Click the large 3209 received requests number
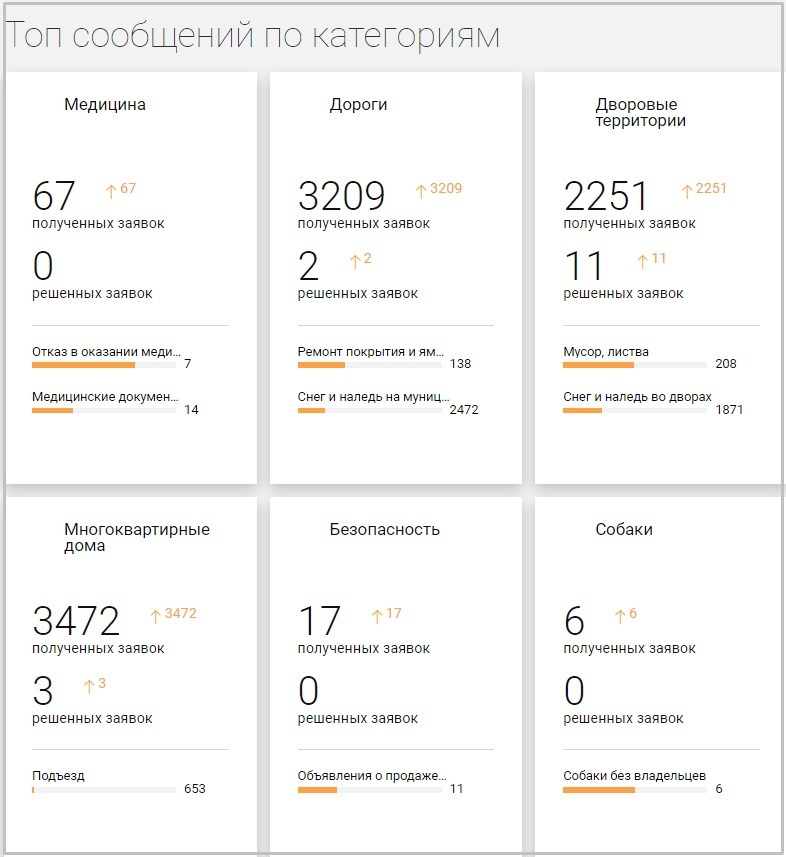The height and width of the screenshot is (857, 786). coord(342,196)
